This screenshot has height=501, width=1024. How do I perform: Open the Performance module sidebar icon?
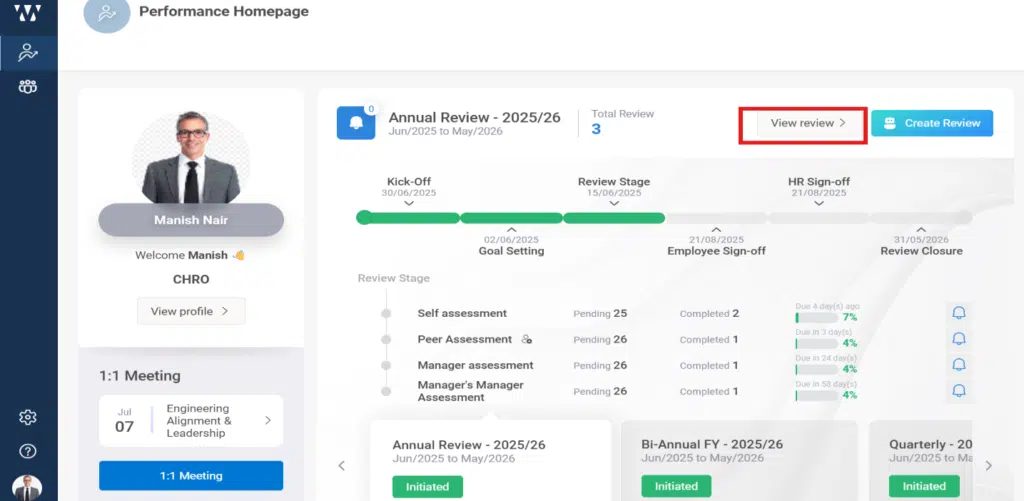coord(28,52)
